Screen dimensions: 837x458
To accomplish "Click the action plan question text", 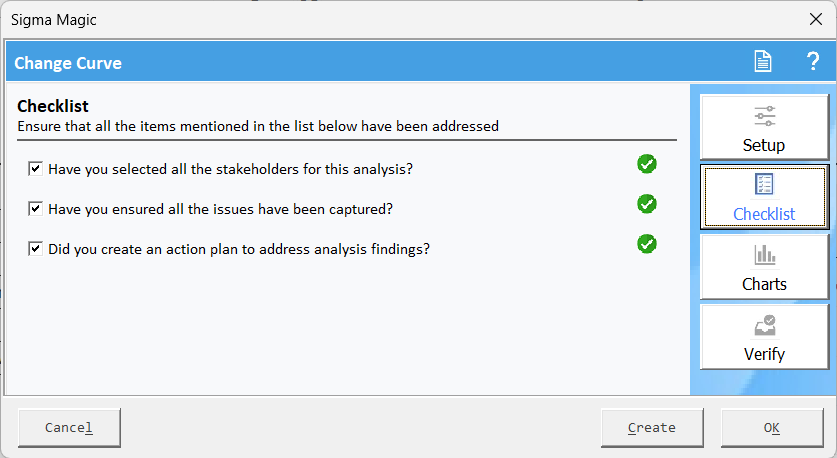I will (x=239, y=249).
